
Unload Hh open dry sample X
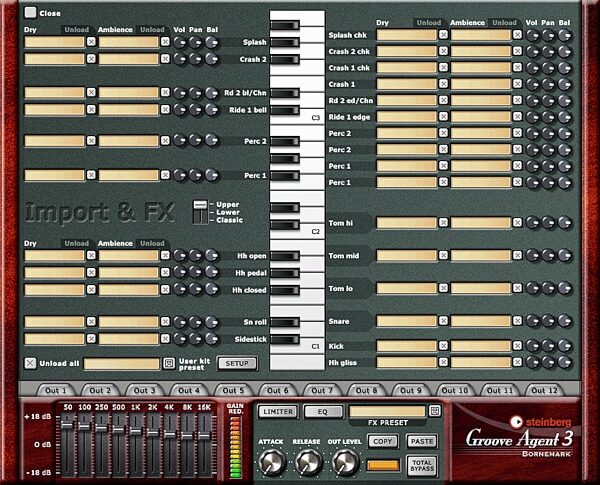click(x=91, y=255)
